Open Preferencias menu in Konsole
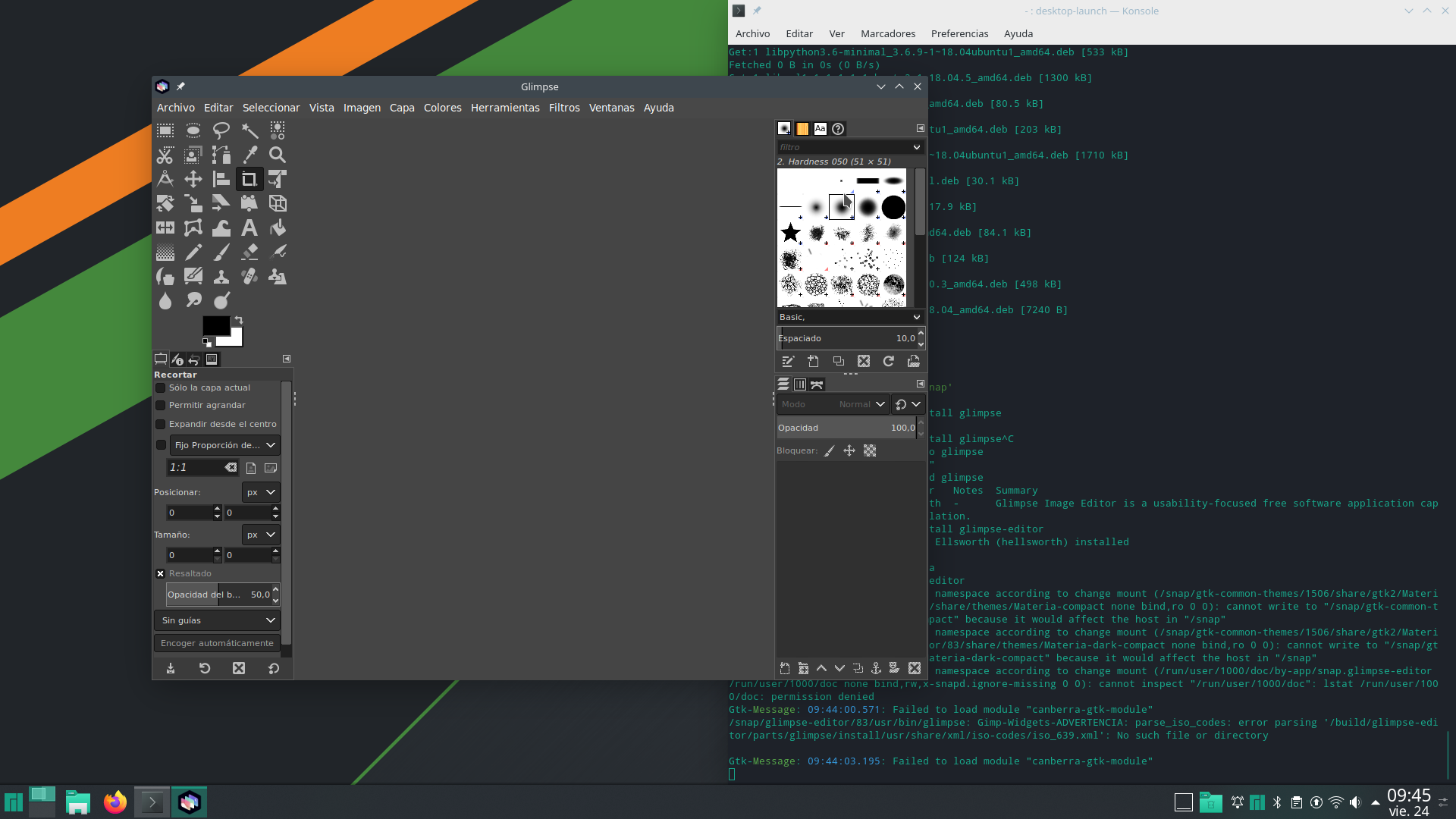 coord(959,33)
